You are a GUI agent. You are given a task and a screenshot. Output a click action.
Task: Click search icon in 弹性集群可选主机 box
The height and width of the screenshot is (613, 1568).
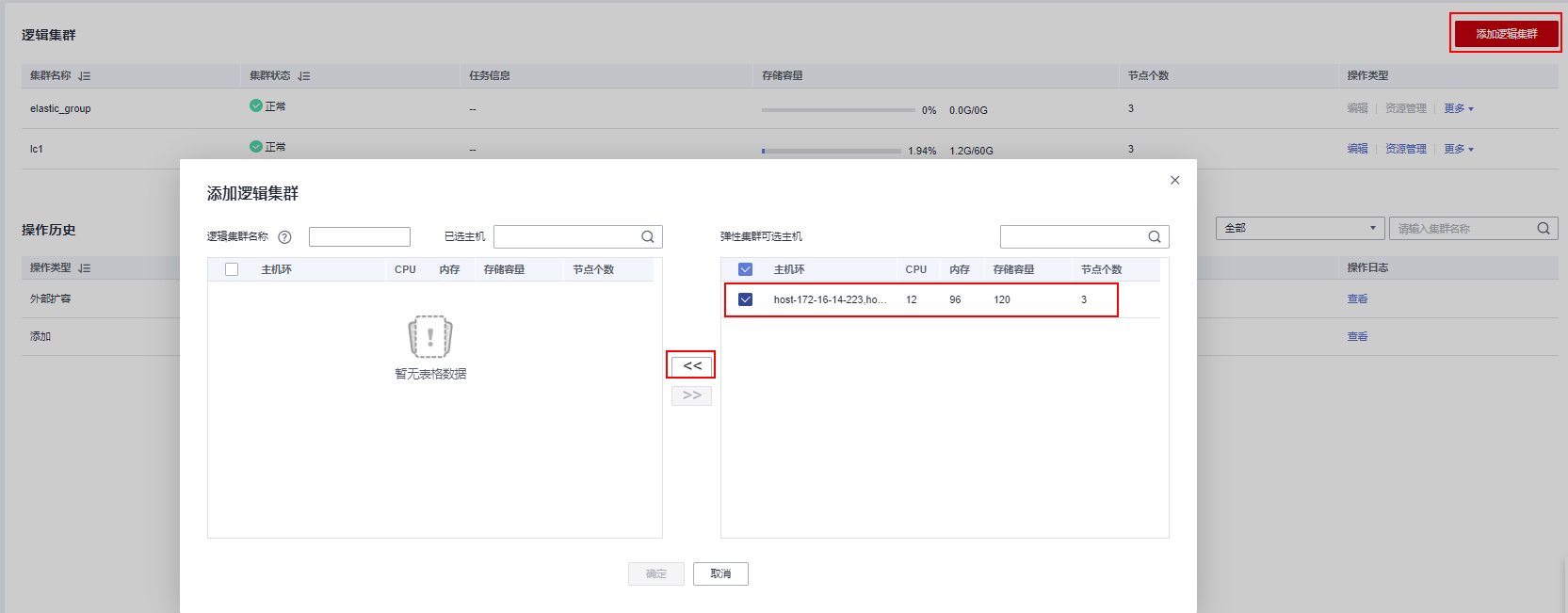(x=1155, y=237)
